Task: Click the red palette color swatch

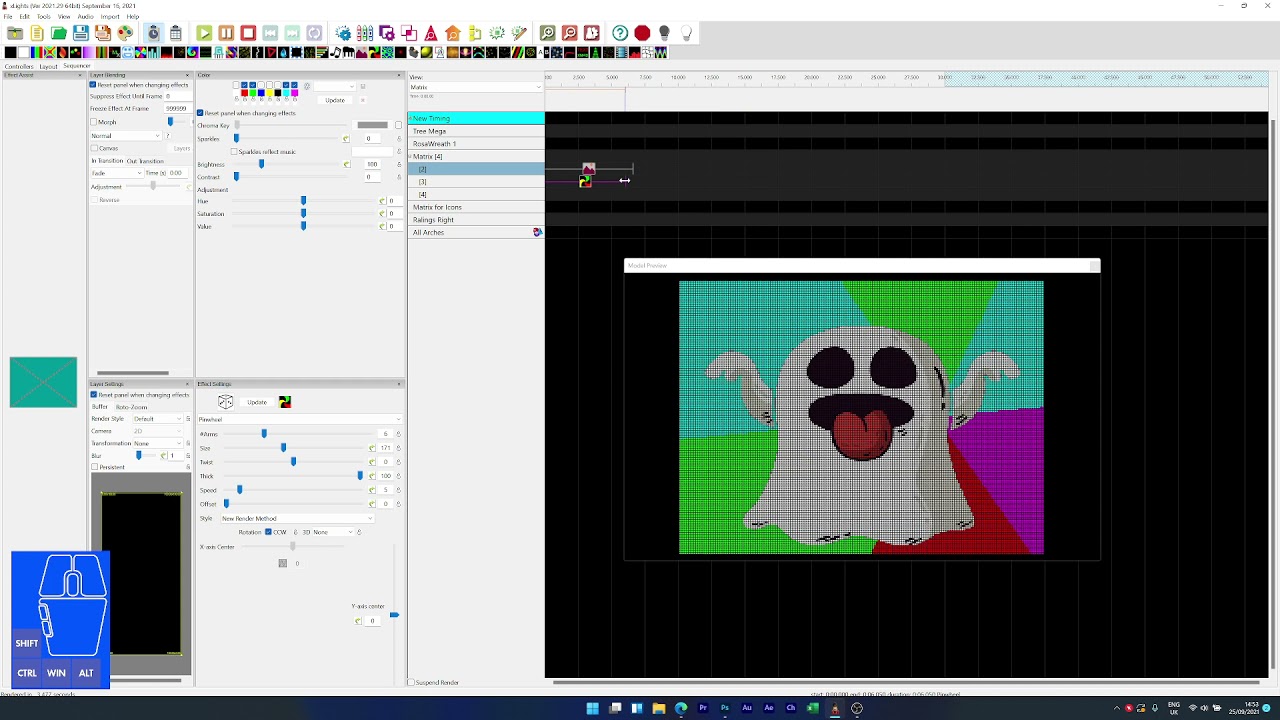Action: coord(245,93)
